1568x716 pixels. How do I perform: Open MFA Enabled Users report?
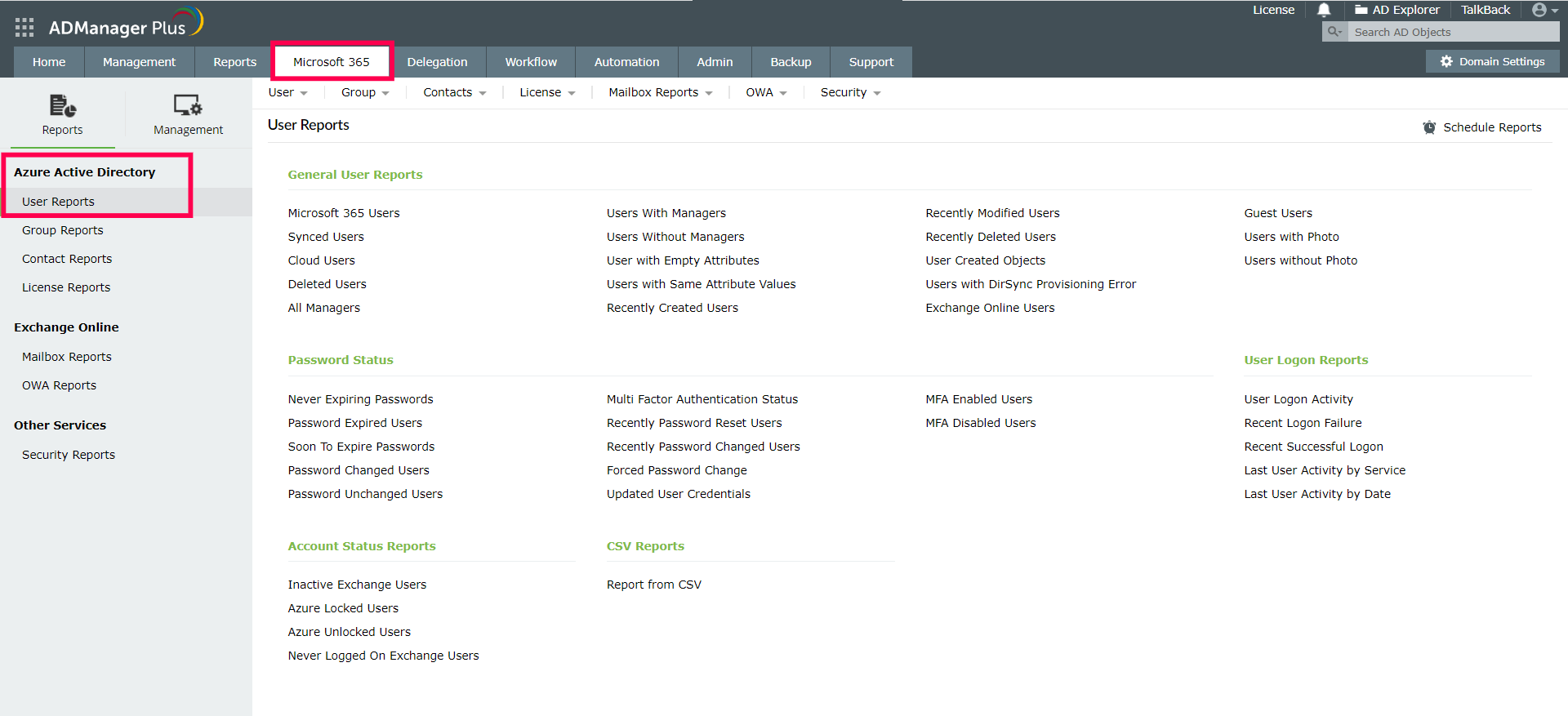(978, 399)
